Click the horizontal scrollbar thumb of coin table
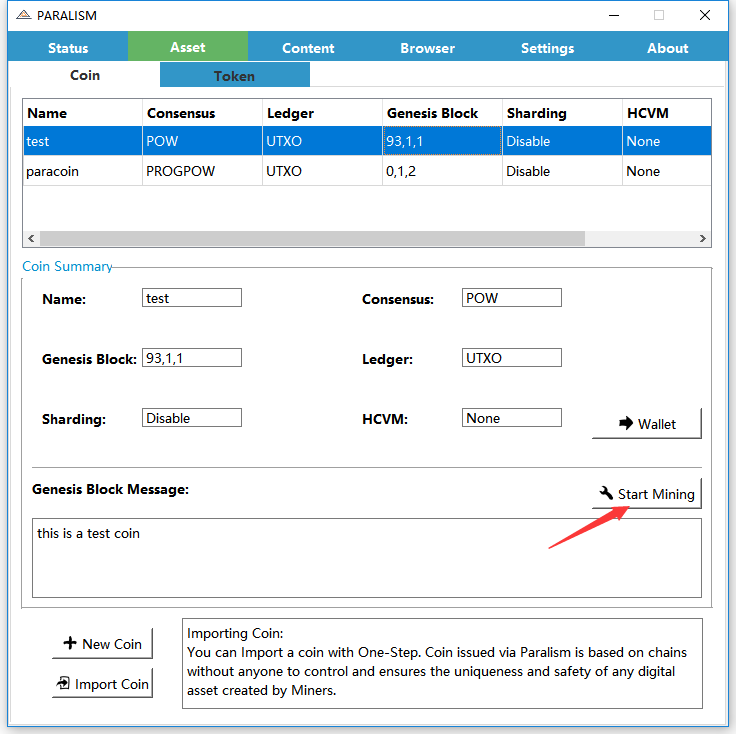 coord(312,238)
